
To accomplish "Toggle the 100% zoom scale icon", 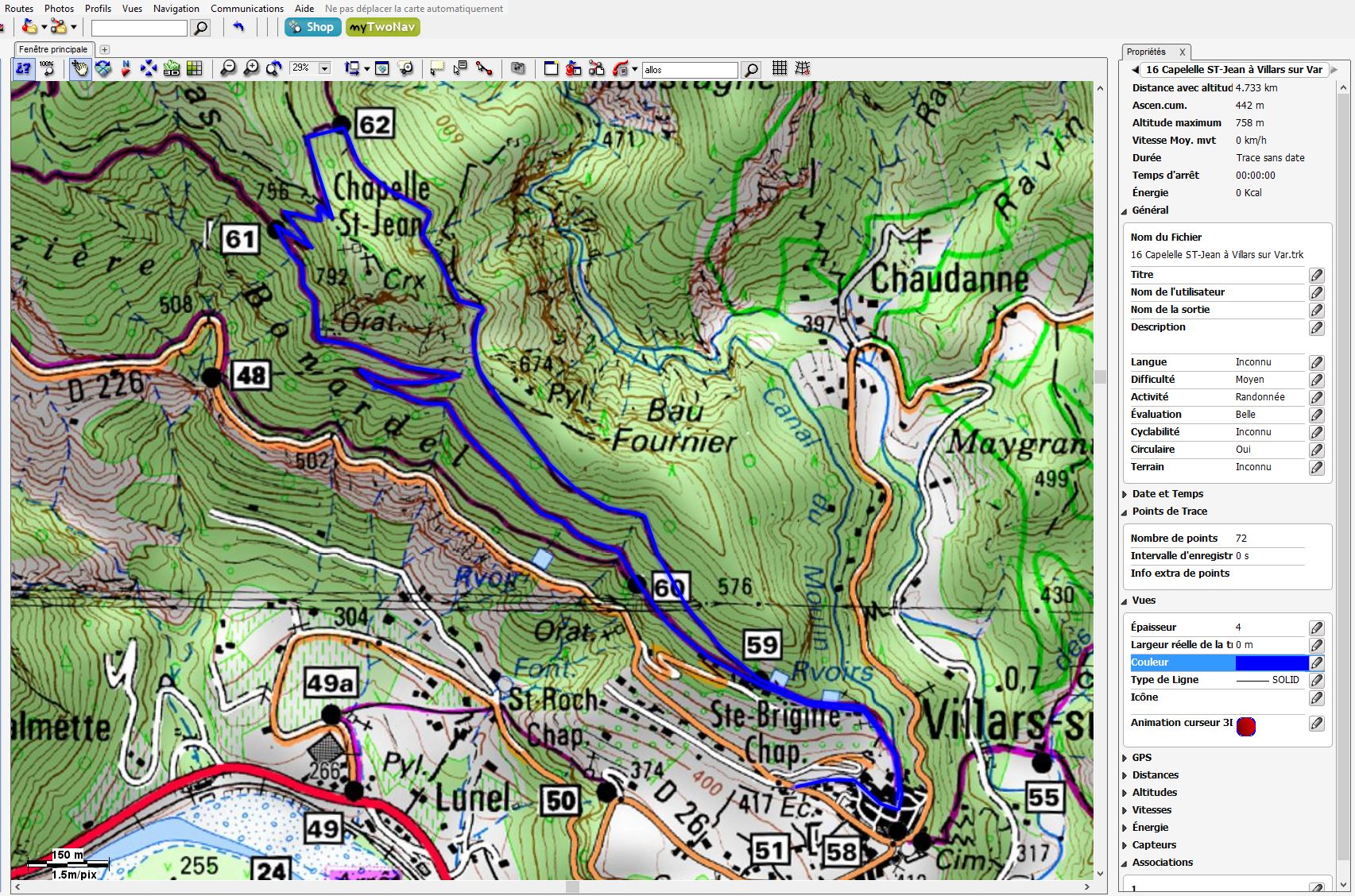I will (x=48, y=69).
